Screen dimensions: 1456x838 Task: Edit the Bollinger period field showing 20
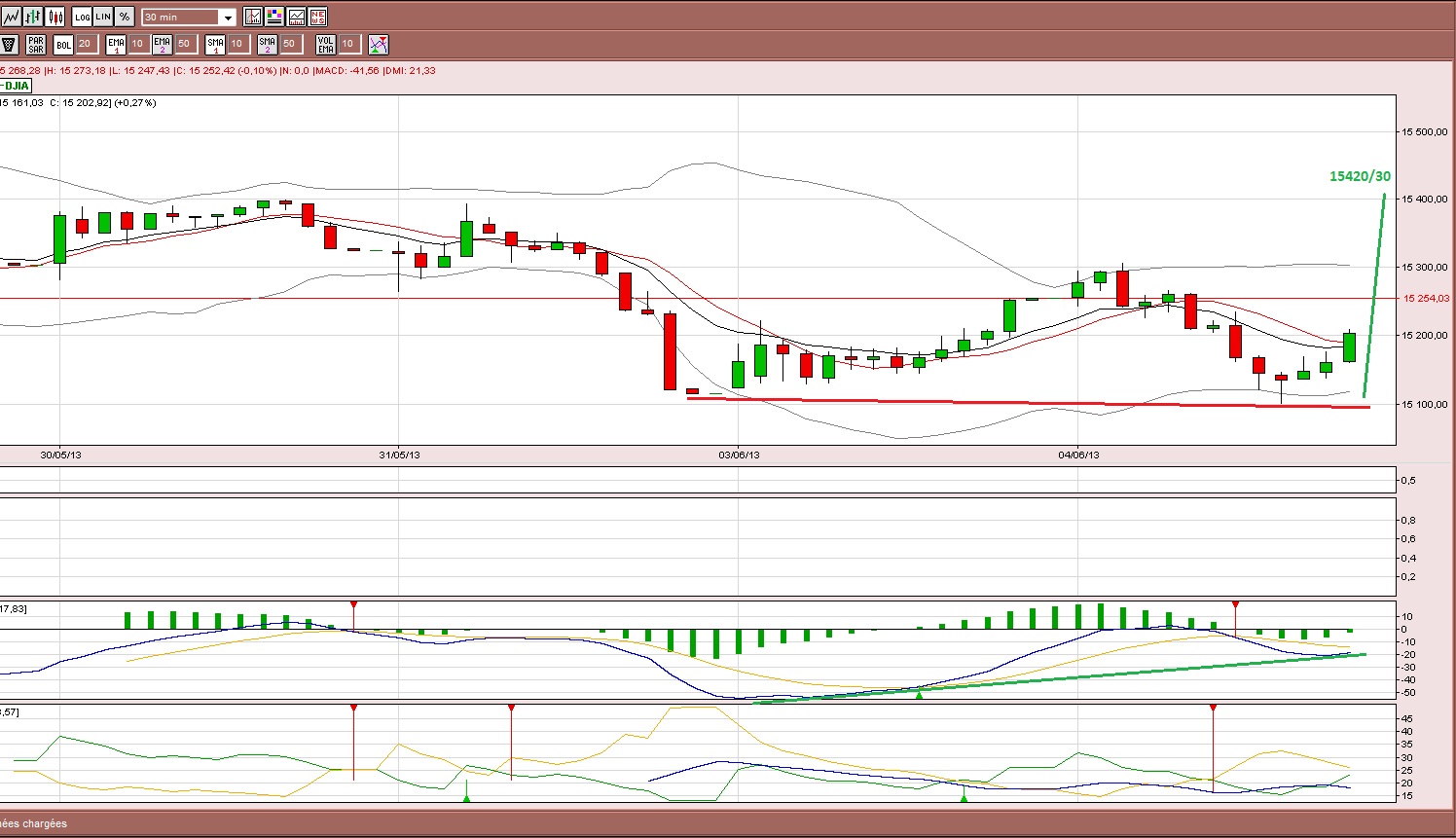(86, 44)
